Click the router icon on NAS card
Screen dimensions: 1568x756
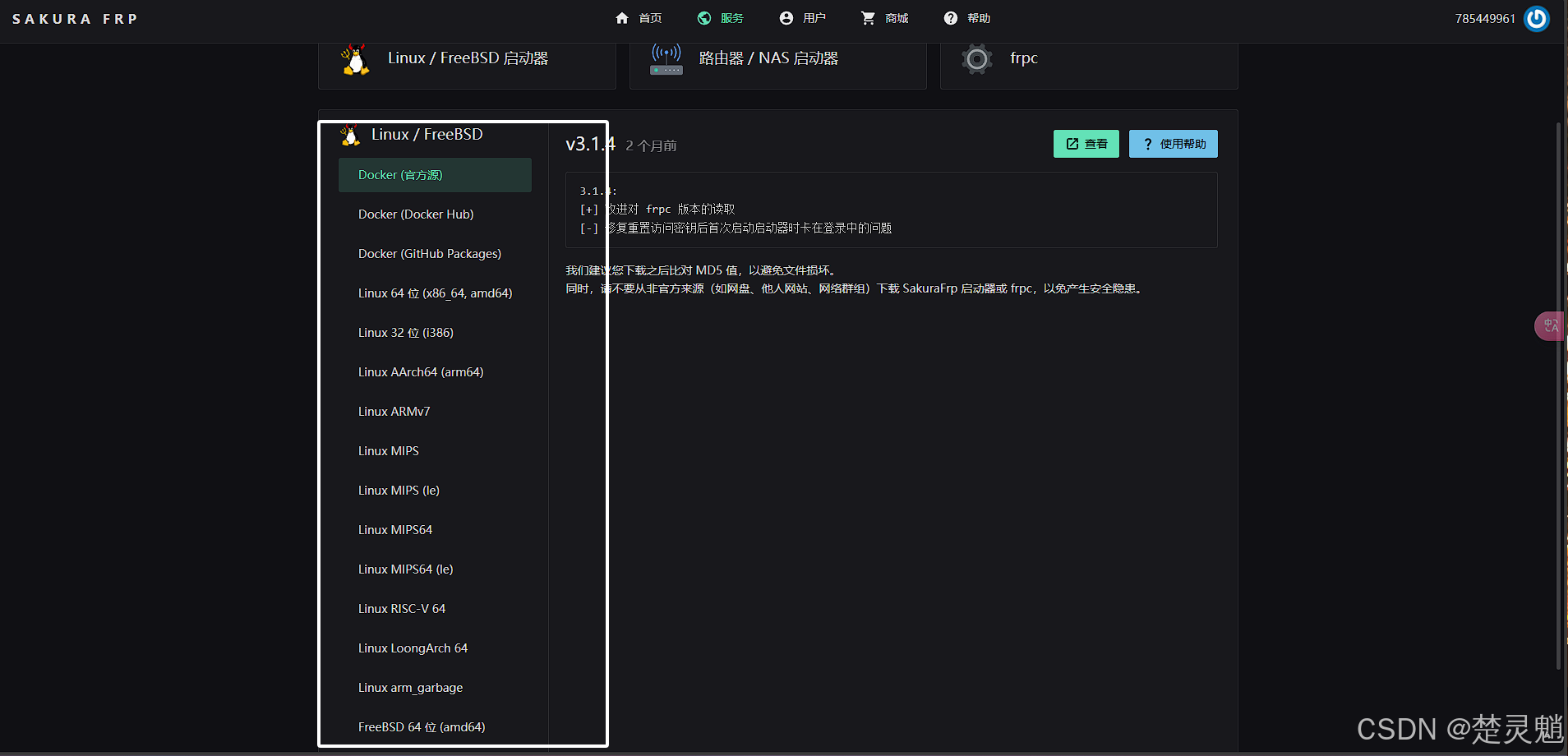tap(666, 59)
